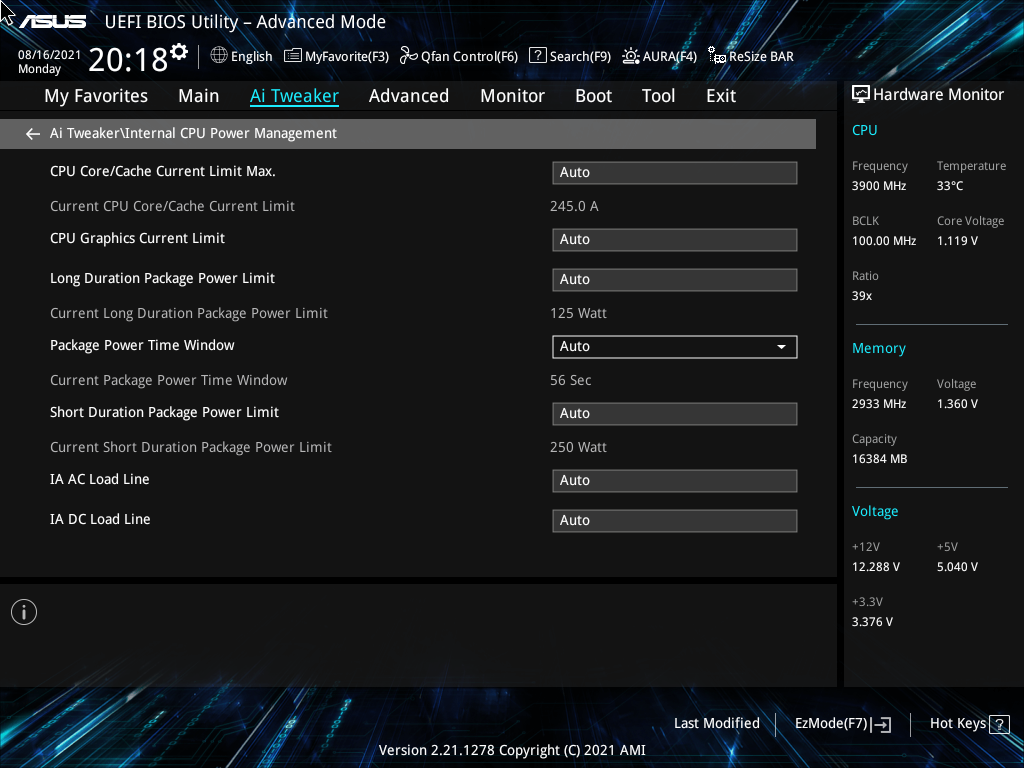The width and height of the screenshot is (1024, 768).
Task: Click the 20:18 clock display
Action: point(128,60)
